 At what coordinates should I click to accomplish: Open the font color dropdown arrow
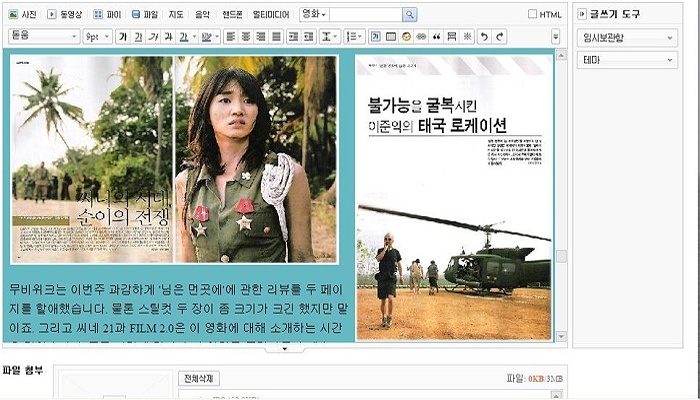click(194, 37)
